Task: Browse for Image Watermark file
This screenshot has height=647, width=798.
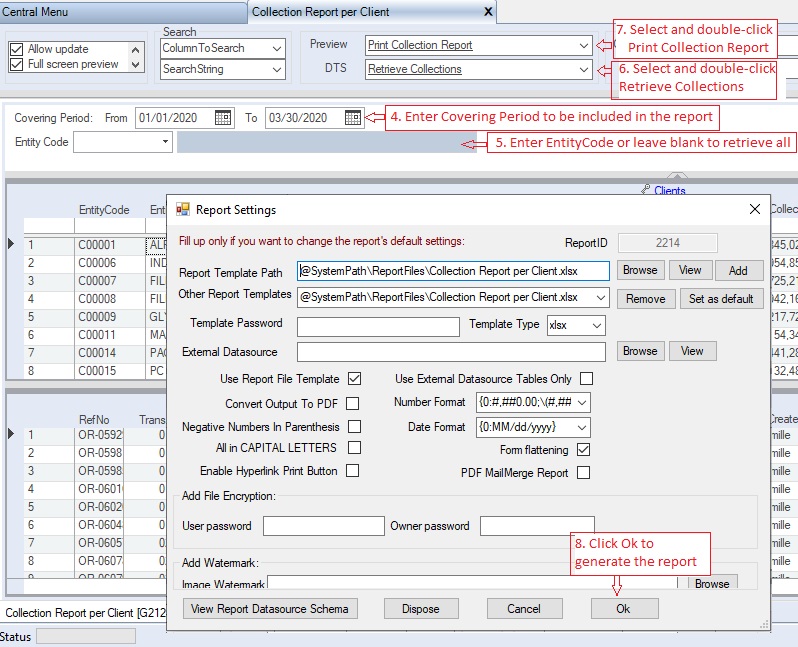Action: [712, 583]
